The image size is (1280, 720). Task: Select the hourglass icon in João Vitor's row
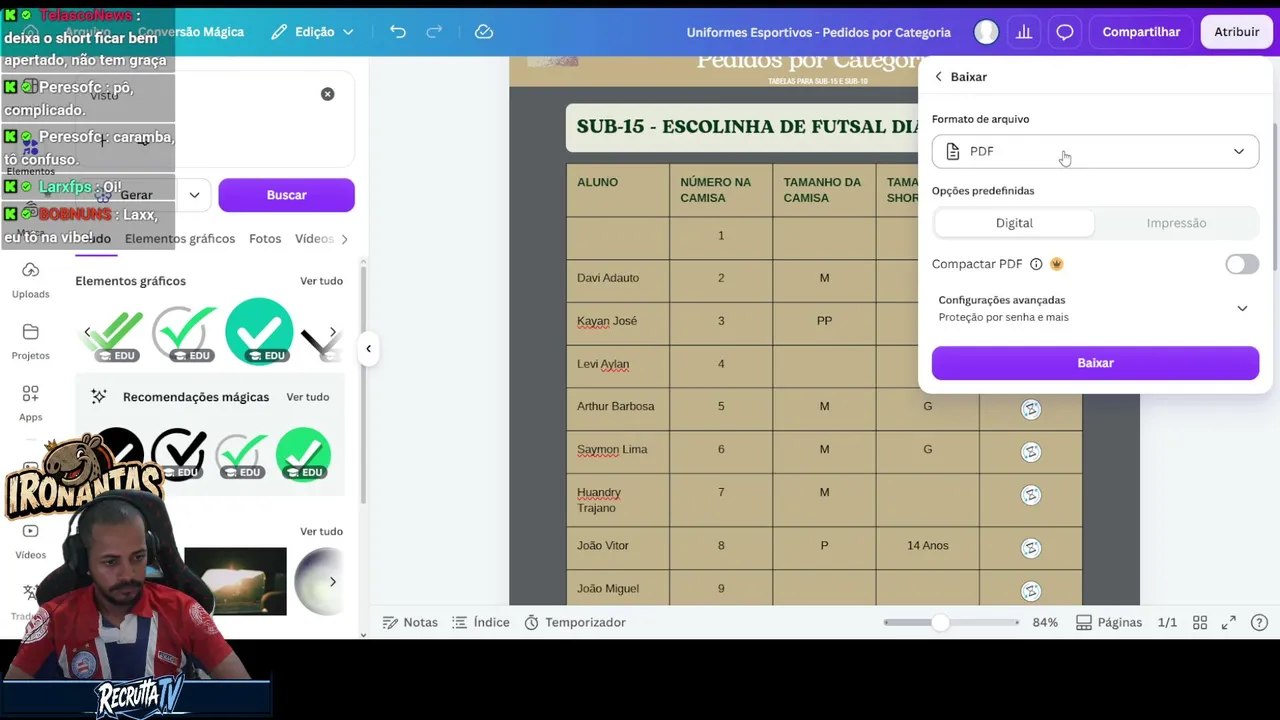[1031, 548]
